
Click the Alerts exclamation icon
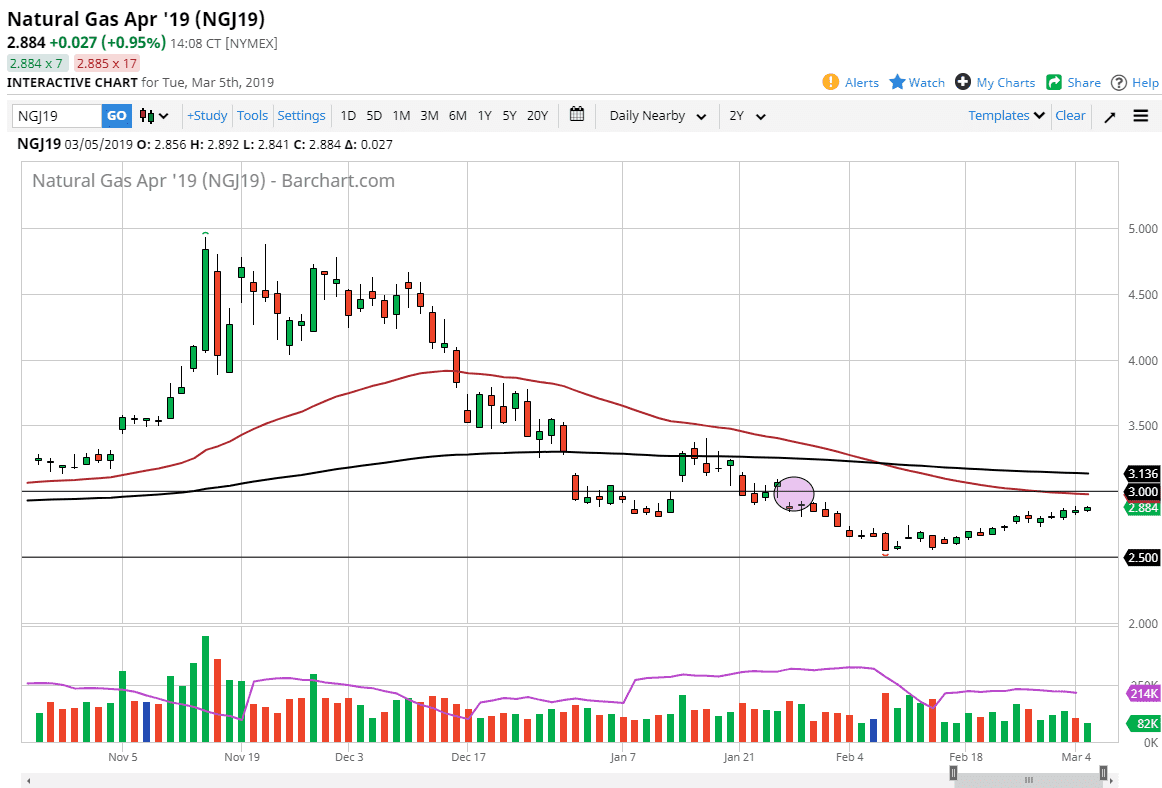pos(830,82)
